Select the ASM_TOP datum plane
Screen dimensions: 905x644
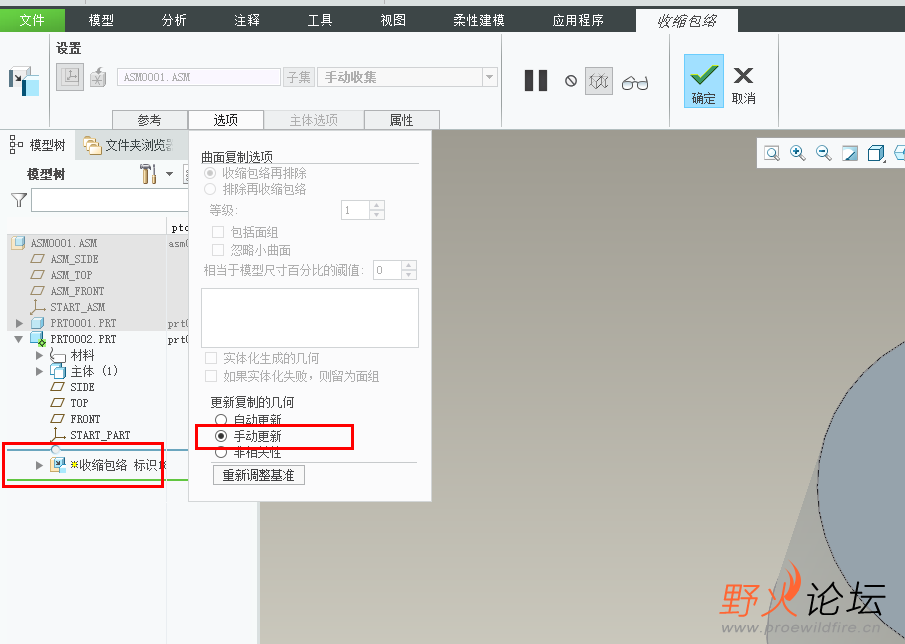pos(71,275)
